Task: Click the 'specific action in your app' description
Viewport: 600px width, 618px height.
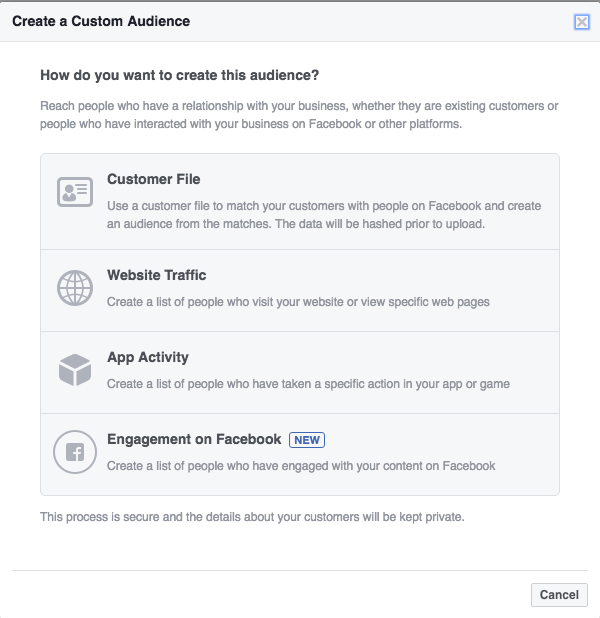Action: tap(308, 384)
